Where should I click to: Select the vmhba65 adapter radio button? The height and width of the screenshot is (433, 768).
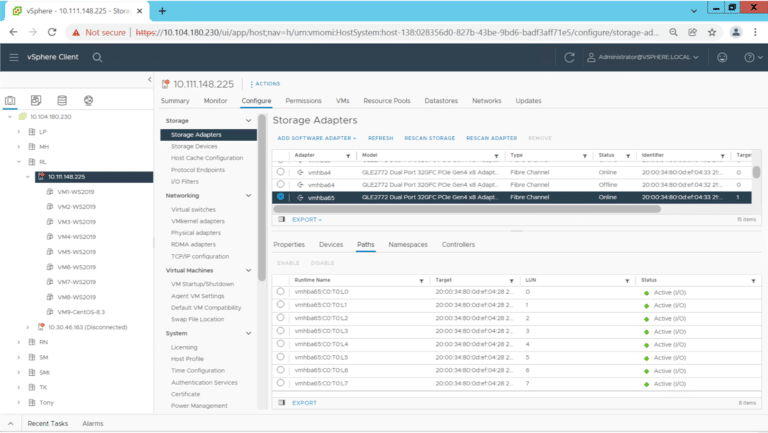click(x=280, y=196)
